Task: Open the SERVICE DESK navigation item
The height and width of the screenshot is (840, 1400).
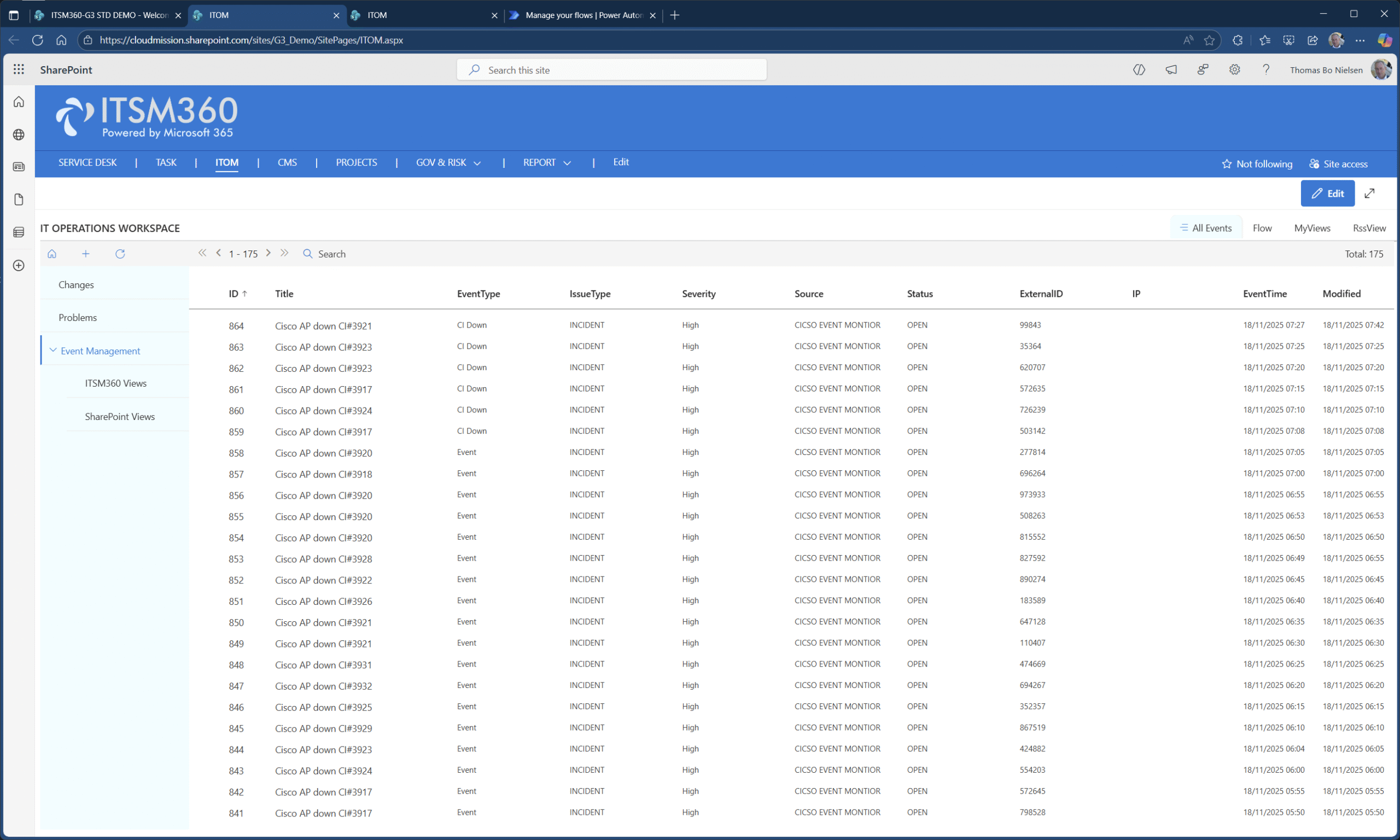Action: pos(87,162)
